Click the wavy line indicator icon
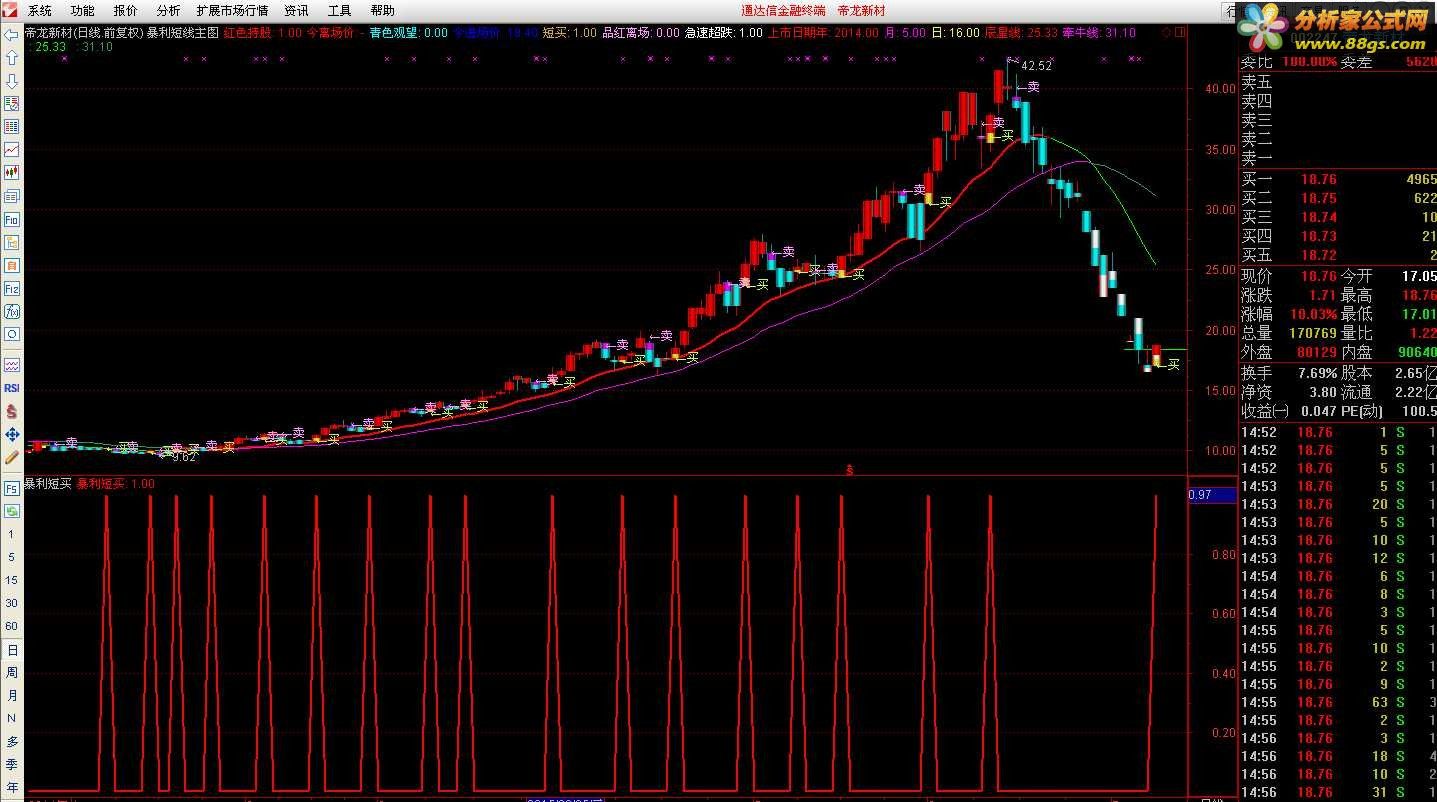 [12, 365]
